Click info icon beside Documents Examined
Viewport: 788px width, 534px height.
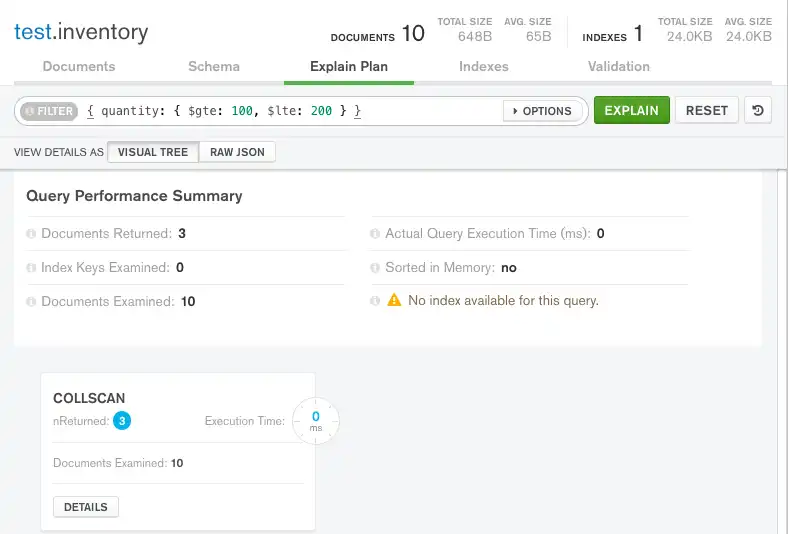pyautogui.click(x=32, y=301)
